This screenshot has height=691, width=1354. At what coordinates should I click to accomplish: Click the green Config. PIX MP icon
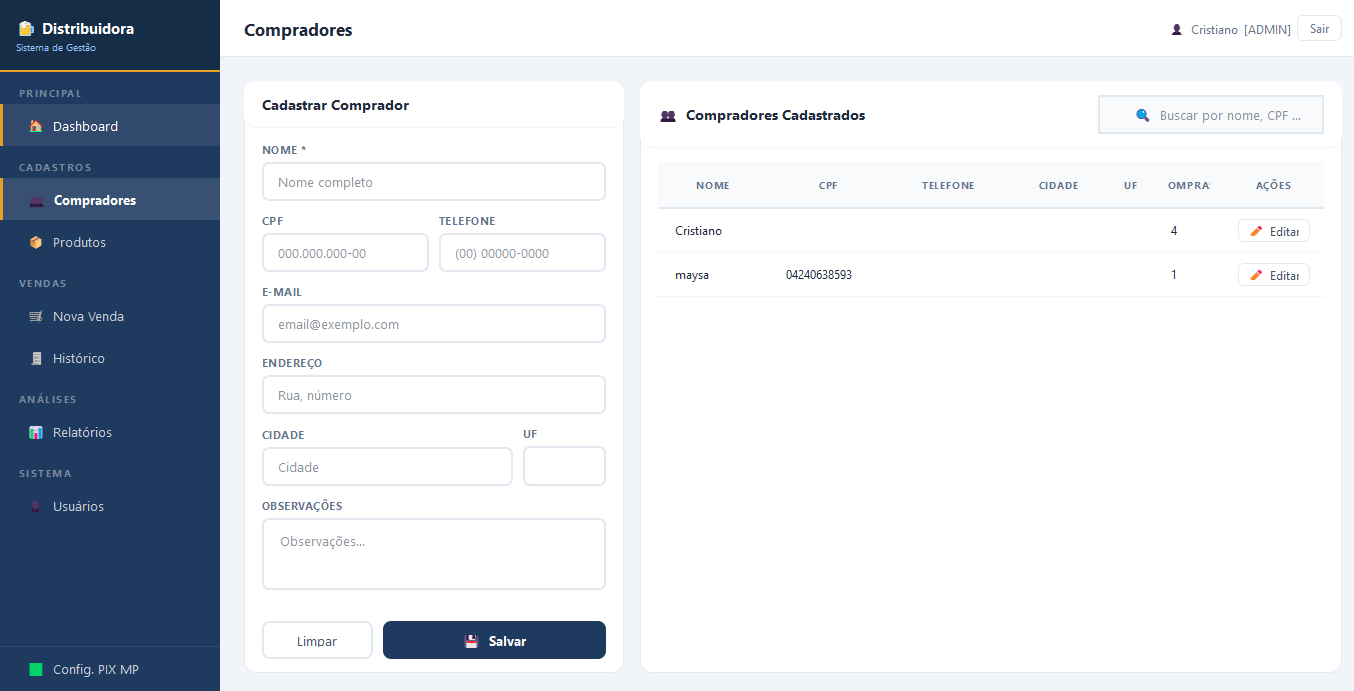click(x=36, y=669)
